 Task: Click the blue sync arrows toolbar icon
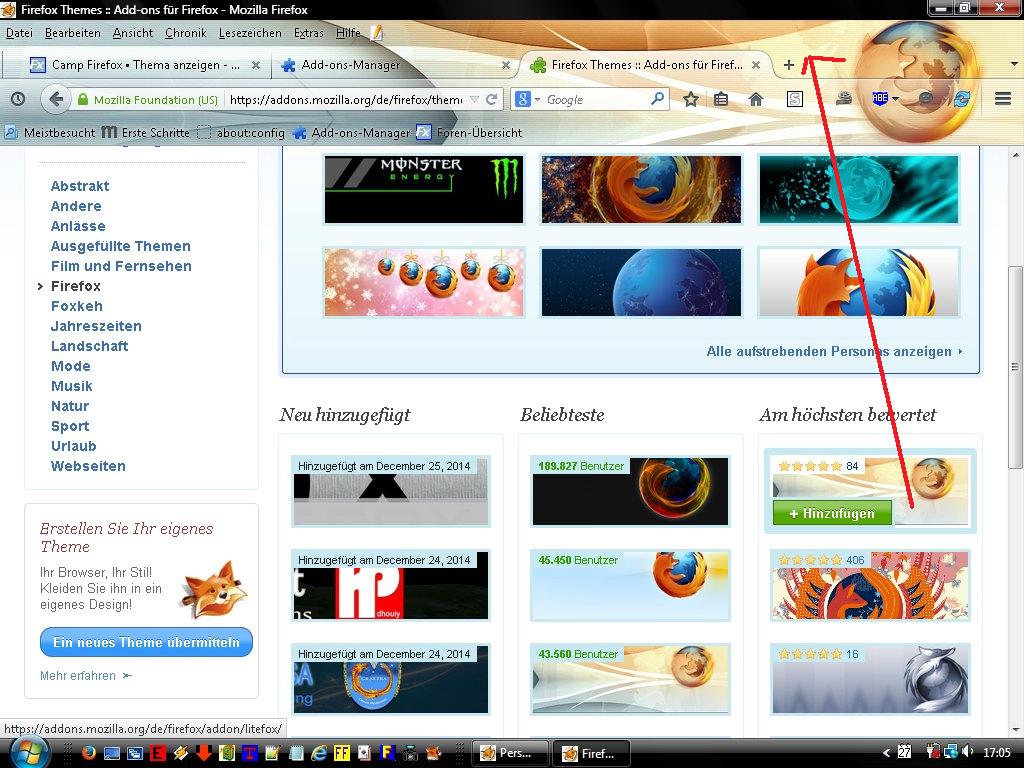point(961,99)
